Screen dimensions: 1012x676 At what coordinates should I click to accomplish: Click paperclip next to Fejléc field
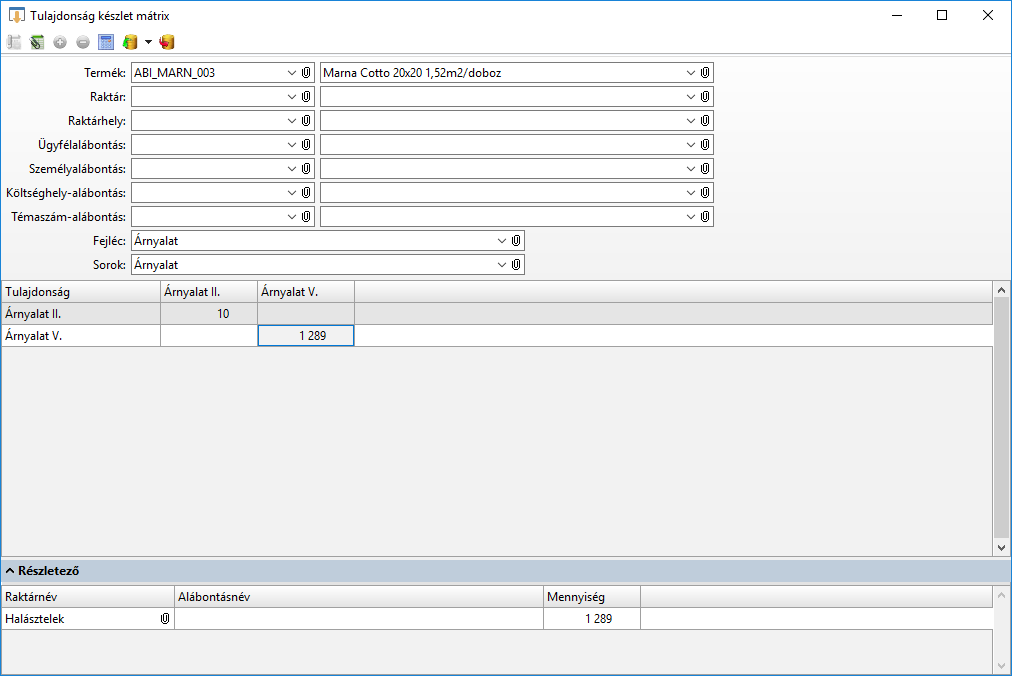pyautogui.click(x=516, y=241)
